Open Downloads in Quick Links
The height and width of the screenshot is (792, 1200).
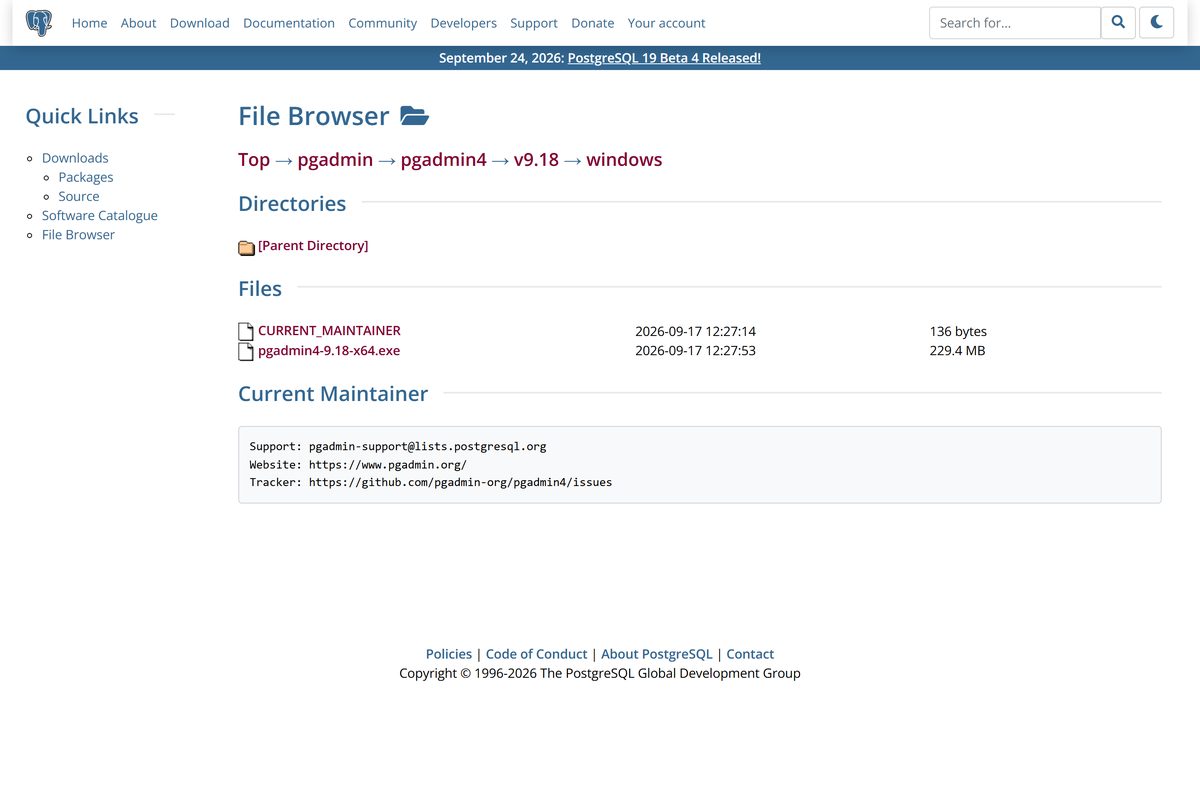pos(75,158)
